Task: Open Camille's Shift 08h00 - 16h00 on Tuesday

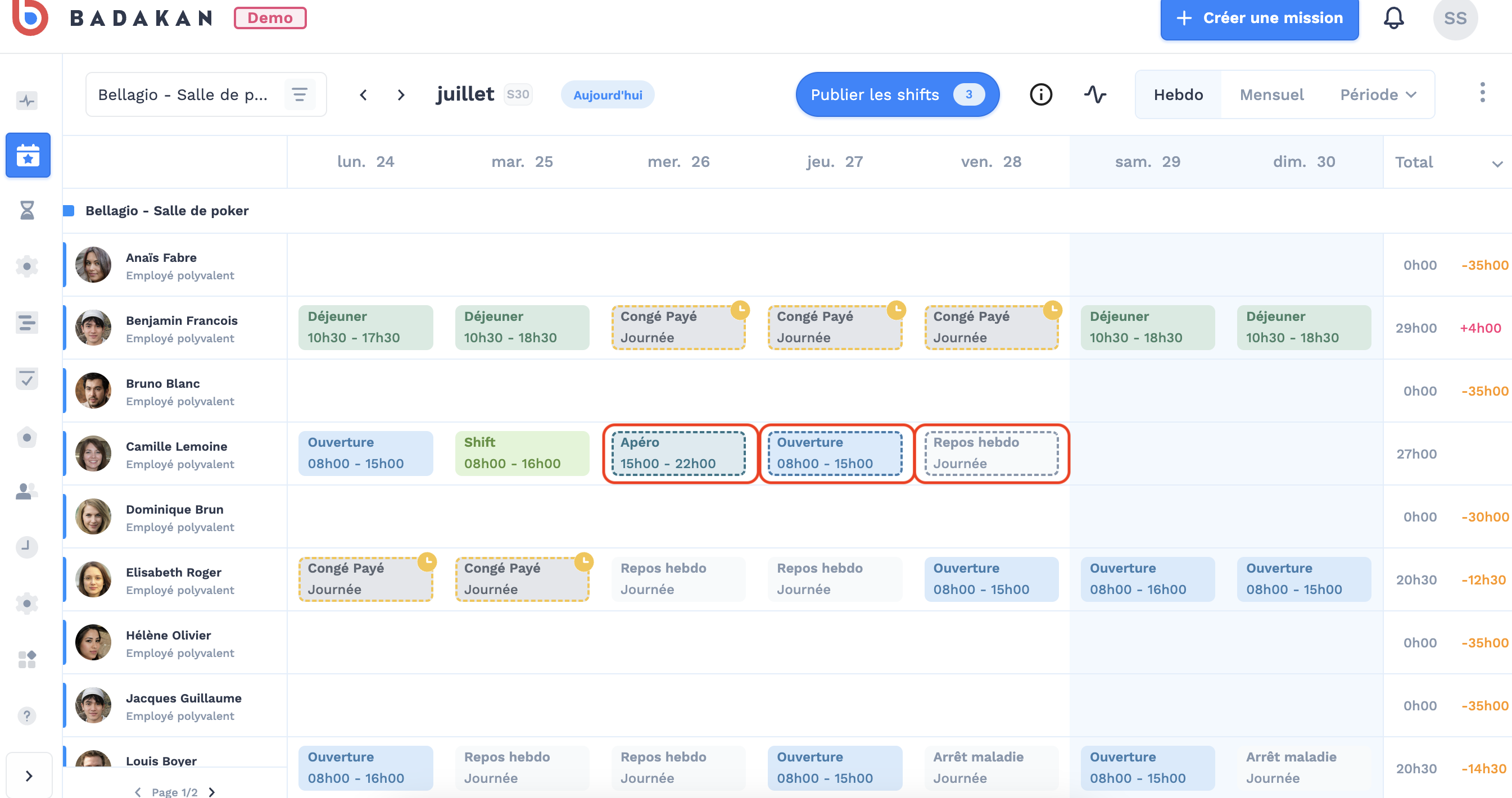Action: pos(522,453)
